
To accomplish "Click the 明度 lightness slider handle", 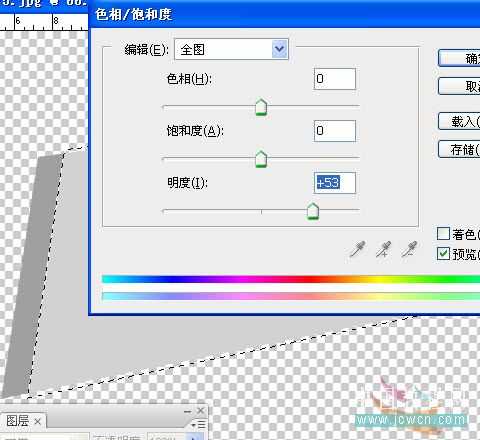I will point(313,211).
